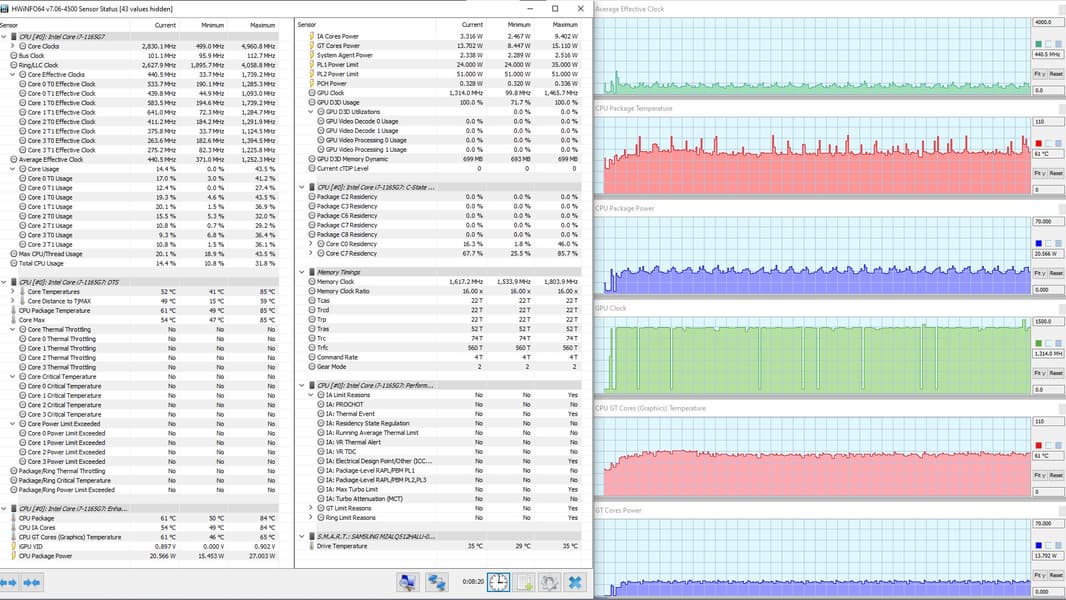Reset the CPU Package Temperature graph
This screenshot has height=600, width=1066.
coord(1055,174)
